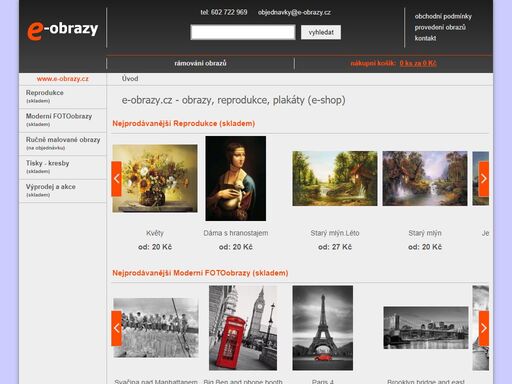Open rámování obrazů menu item
This screenshot has height=384, width=512.
pyautogui.click(x=200, y=63)
